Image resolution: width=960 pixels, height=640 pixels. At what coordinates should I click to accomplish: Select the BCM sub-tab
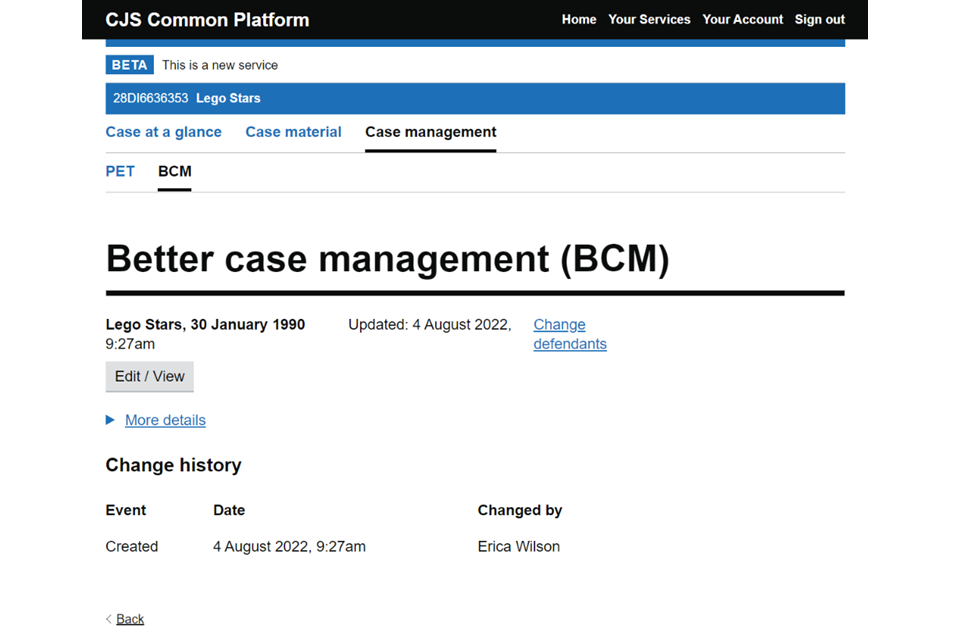(x=174, y=171)
